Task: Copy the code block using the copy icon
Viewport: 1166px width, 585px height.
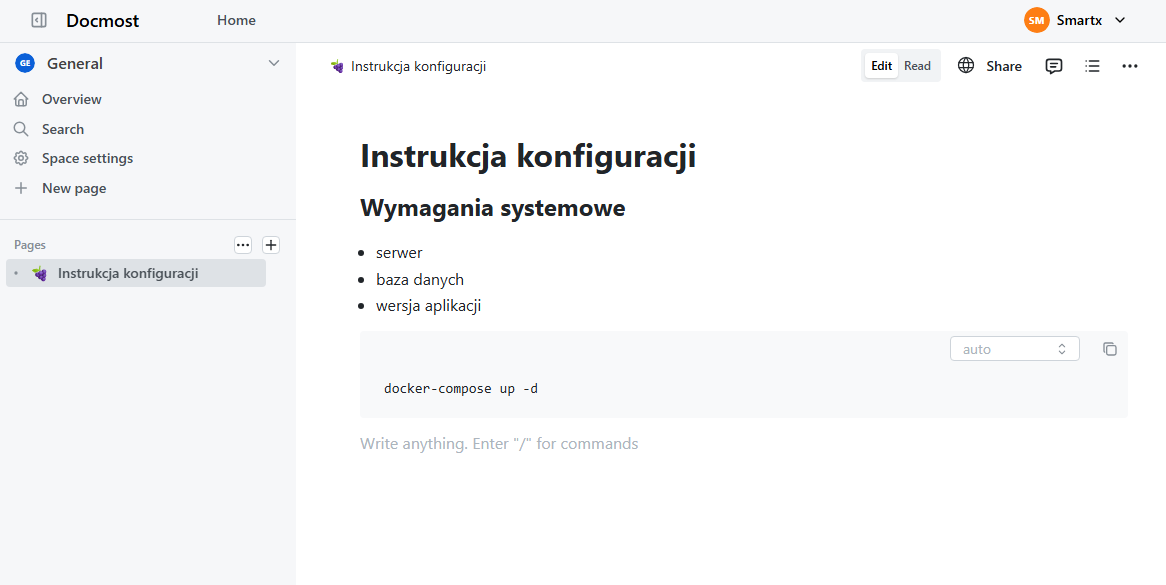Action: tap(1110, 348)
